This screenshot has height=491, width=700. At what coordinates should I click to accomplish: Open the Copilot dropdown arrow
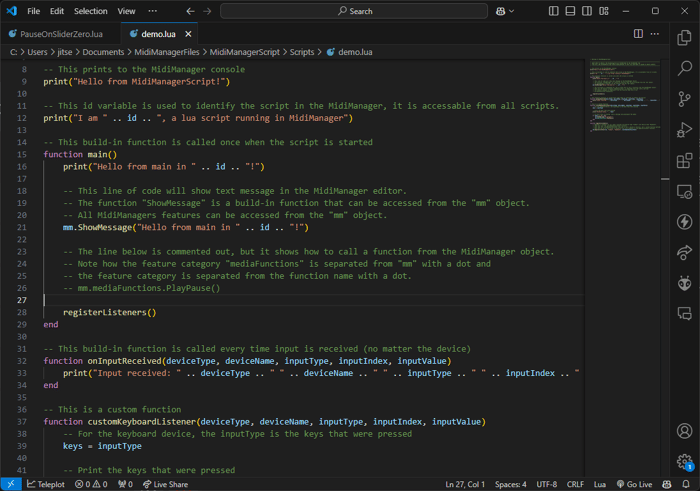point(512,11)
